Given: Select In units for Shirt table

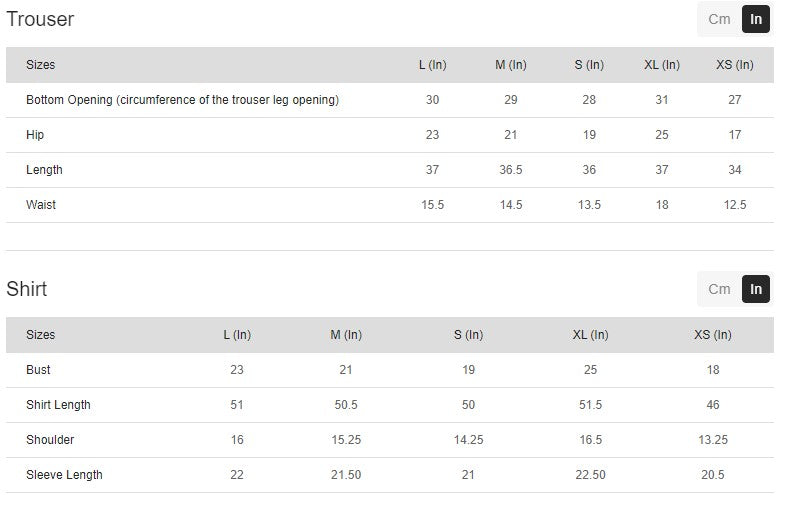Looking at the screenshot, I should coord(756,289).
